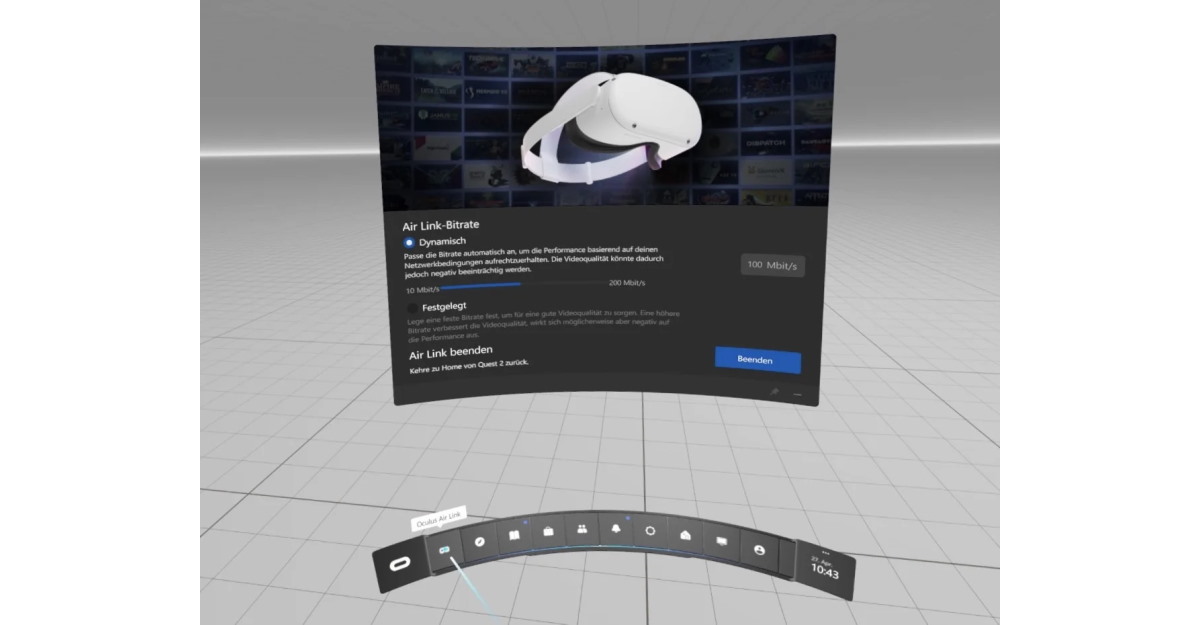Open the Home house icon in dock
Viewport: 1200px width, 625px height.
point(685,535)
